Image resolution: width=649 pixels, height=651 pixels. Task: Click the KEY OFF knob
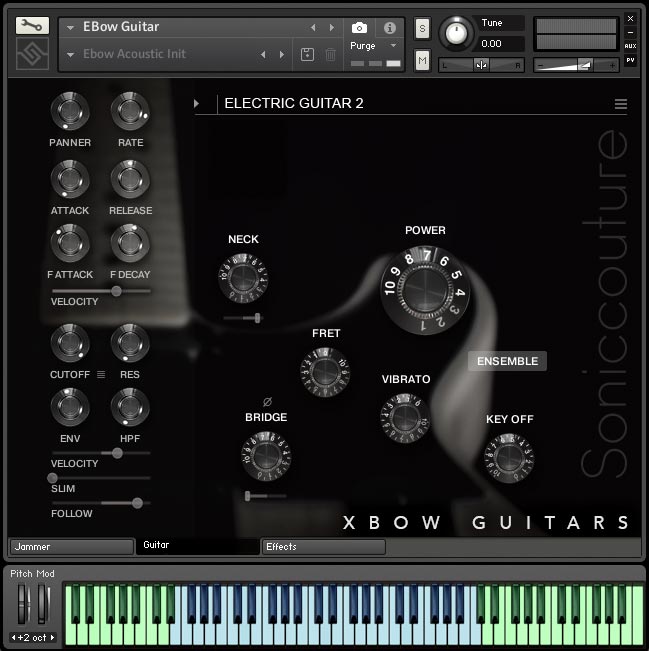click(509, 458)
